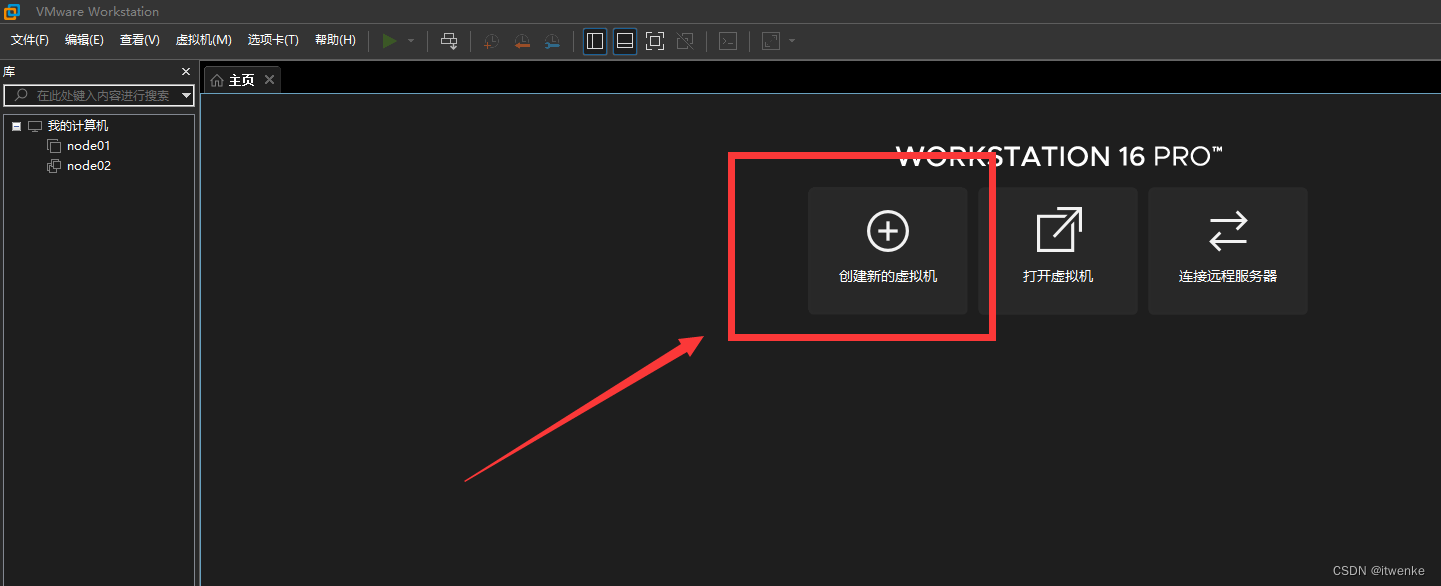Open the 选项卡(T) menu
Viewport: 1441px width, 586px height.
273,40
